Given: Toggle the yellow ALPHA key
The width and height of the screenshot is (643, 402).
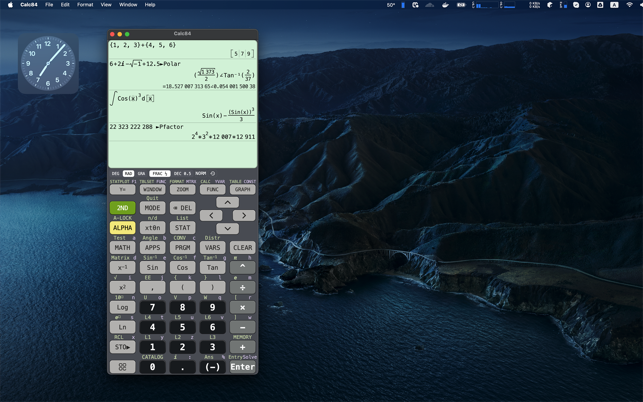Looking at the screenshot, I should click(123, 228).
